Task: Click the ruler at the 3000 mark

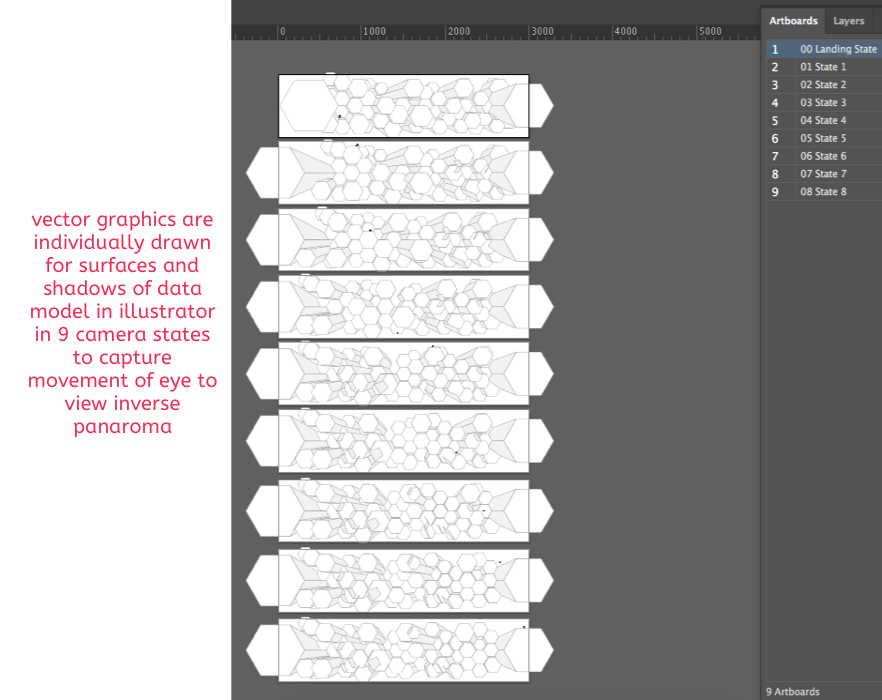Action: (x=530, y=32)
